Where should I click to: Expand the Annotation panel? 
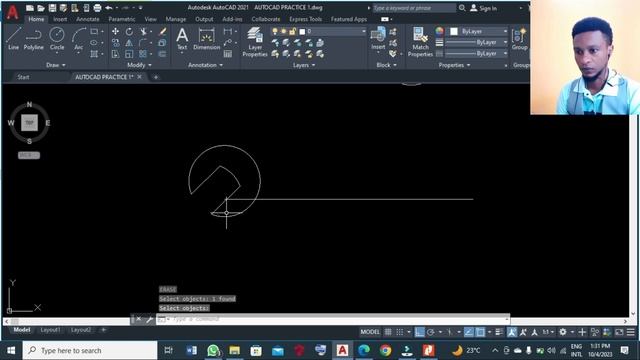pyautogui.click(x=205, y=65)
